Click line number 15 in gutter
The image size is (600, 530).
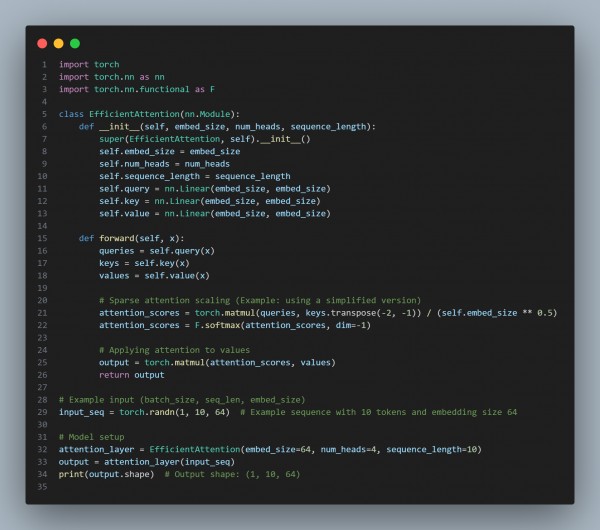42,238
